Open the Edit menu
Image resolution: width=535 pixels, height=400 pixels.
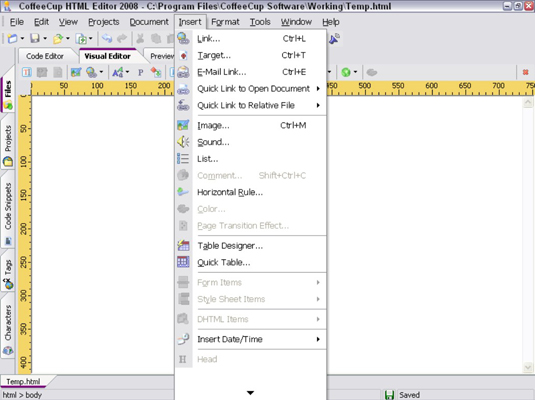click(41, 22)
